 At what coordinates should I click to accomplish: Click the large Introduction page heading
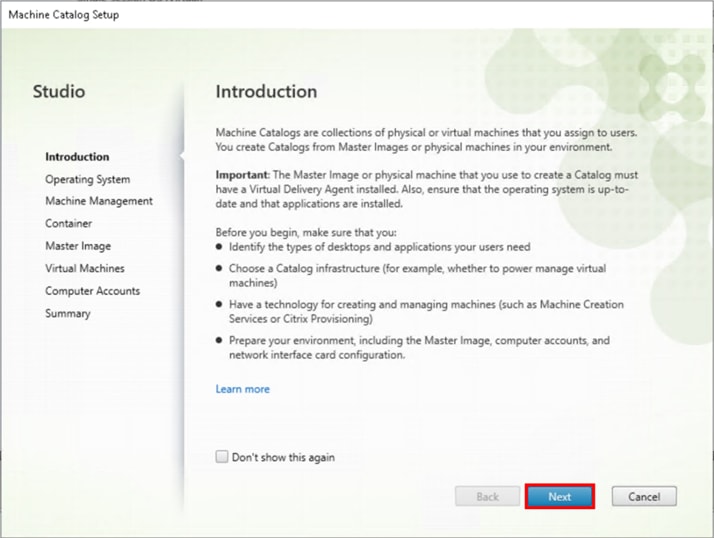[x=266, y=92]
